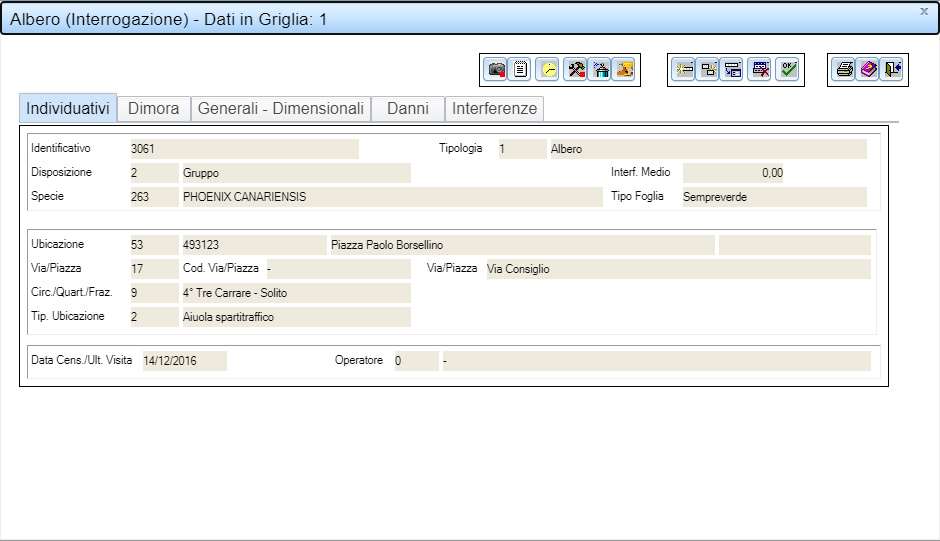This screenshot has width=940, height=541.
Task: Click the Individuativi tab
Action: 68,108
